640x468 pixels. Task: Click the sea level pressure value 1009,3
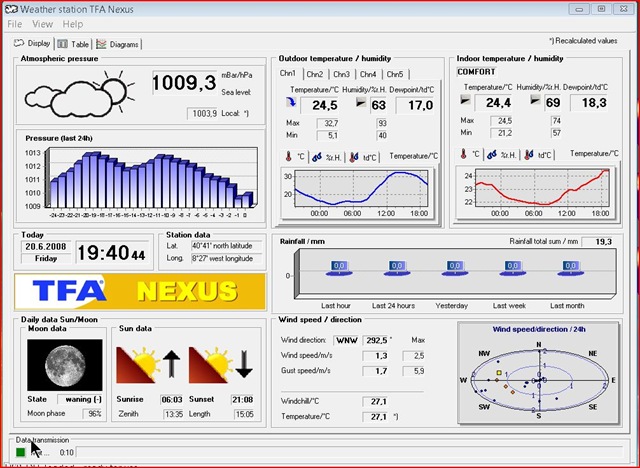click(x=184, y=83)
